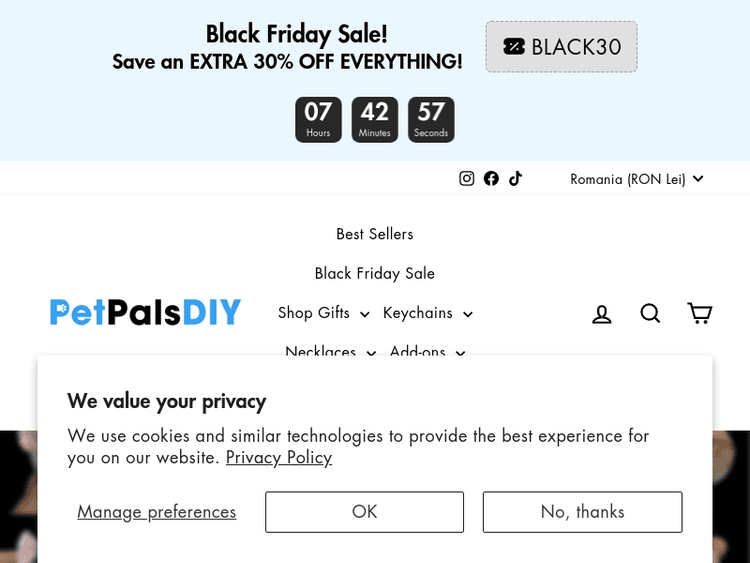Expand the Shop Gifts menu

[323, 313]
